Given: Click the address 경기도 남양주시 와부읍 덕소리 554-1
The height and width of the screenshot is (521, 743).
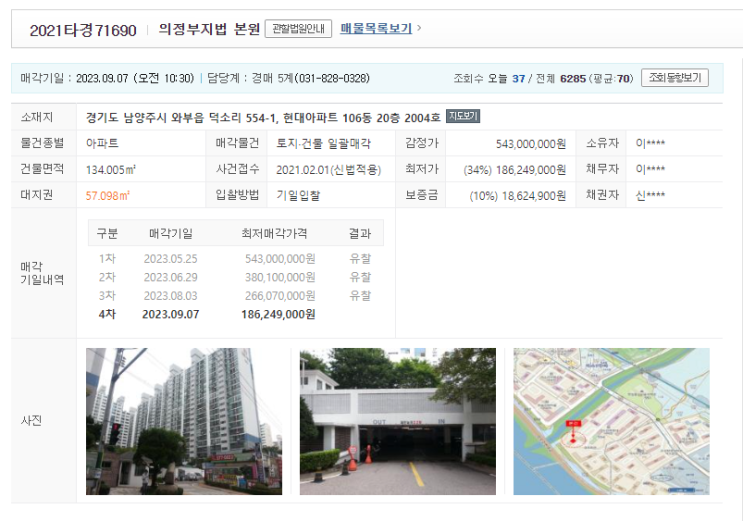Looking at the screenshot, I should (181, 118).
